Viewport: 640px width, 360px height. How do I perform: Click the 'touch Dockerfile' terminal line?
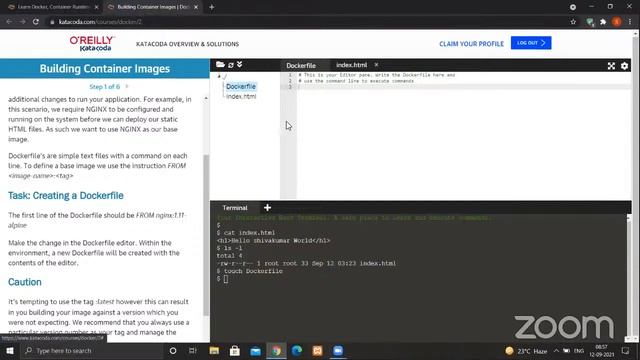coord(250,271)
